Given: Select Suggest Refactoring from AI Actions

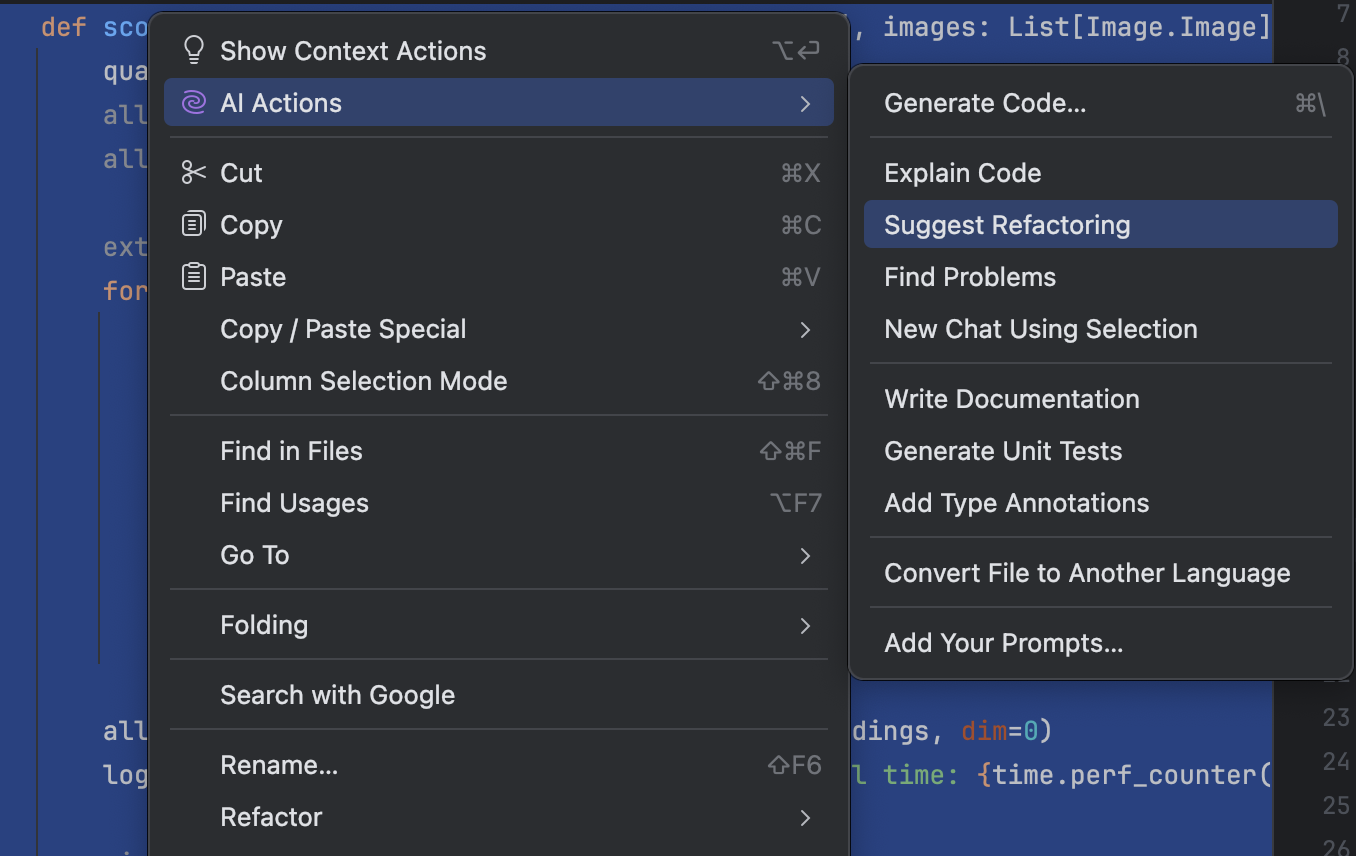Looking at the screenshot, I should pos(1007,225).
